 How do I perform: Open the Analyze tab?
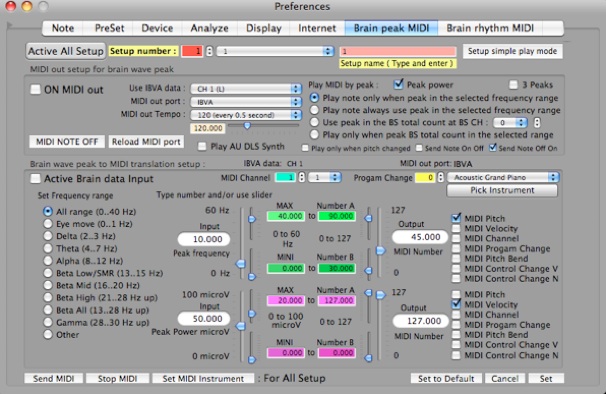coord(209,28)
